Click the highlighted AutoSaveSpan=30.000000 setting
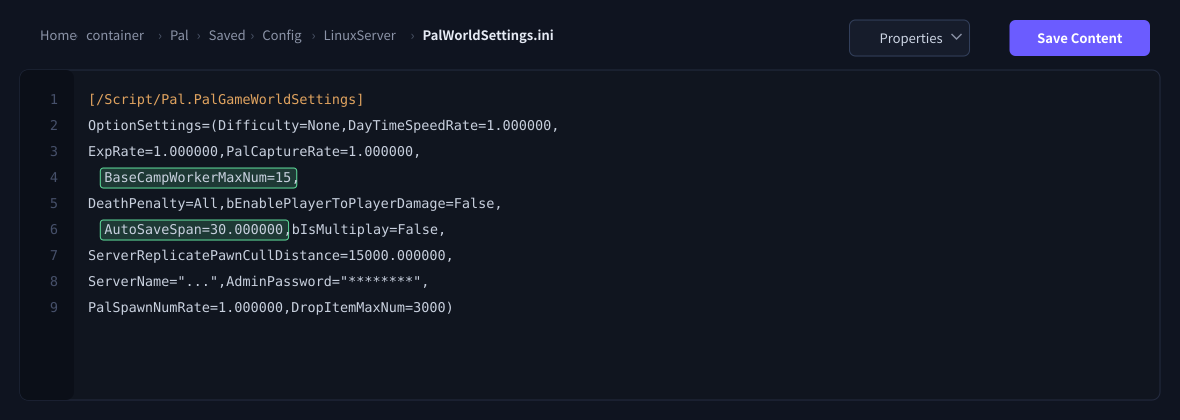The image size is (1180, 420). pos(194,229)
